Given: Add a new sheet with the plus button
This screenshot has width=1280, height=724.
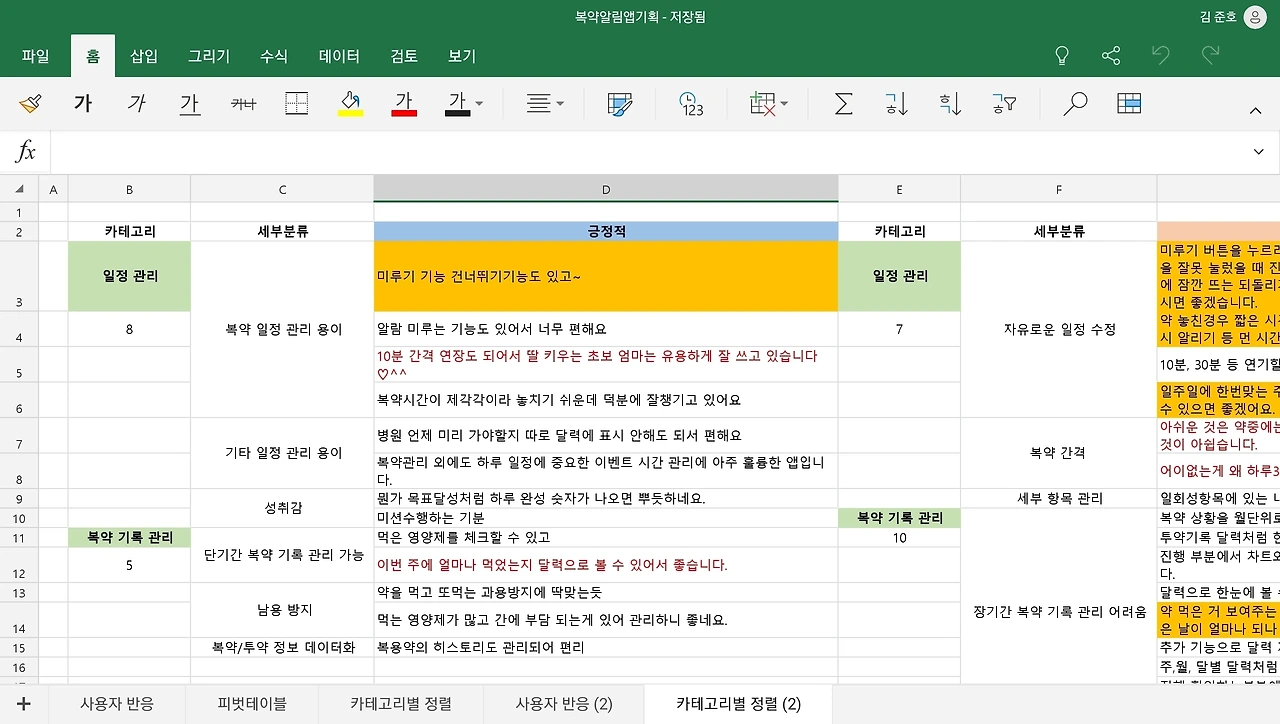Looking at the screenshot, I should (24, 704).
